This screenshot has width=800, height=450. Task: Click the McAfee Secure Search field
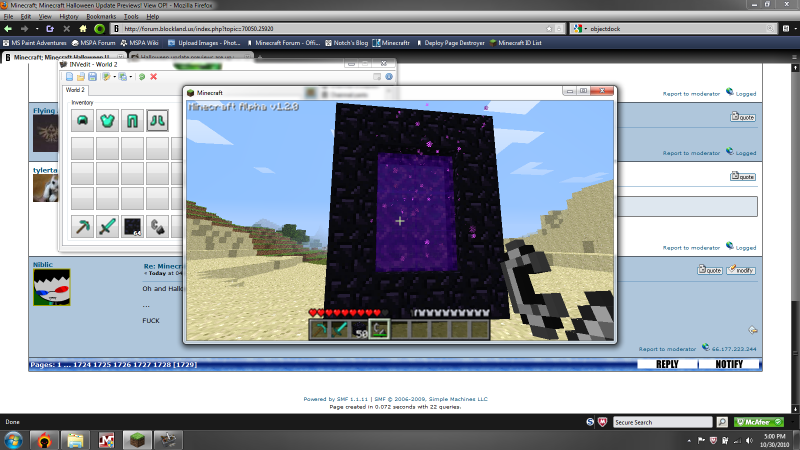pos(662,422)
